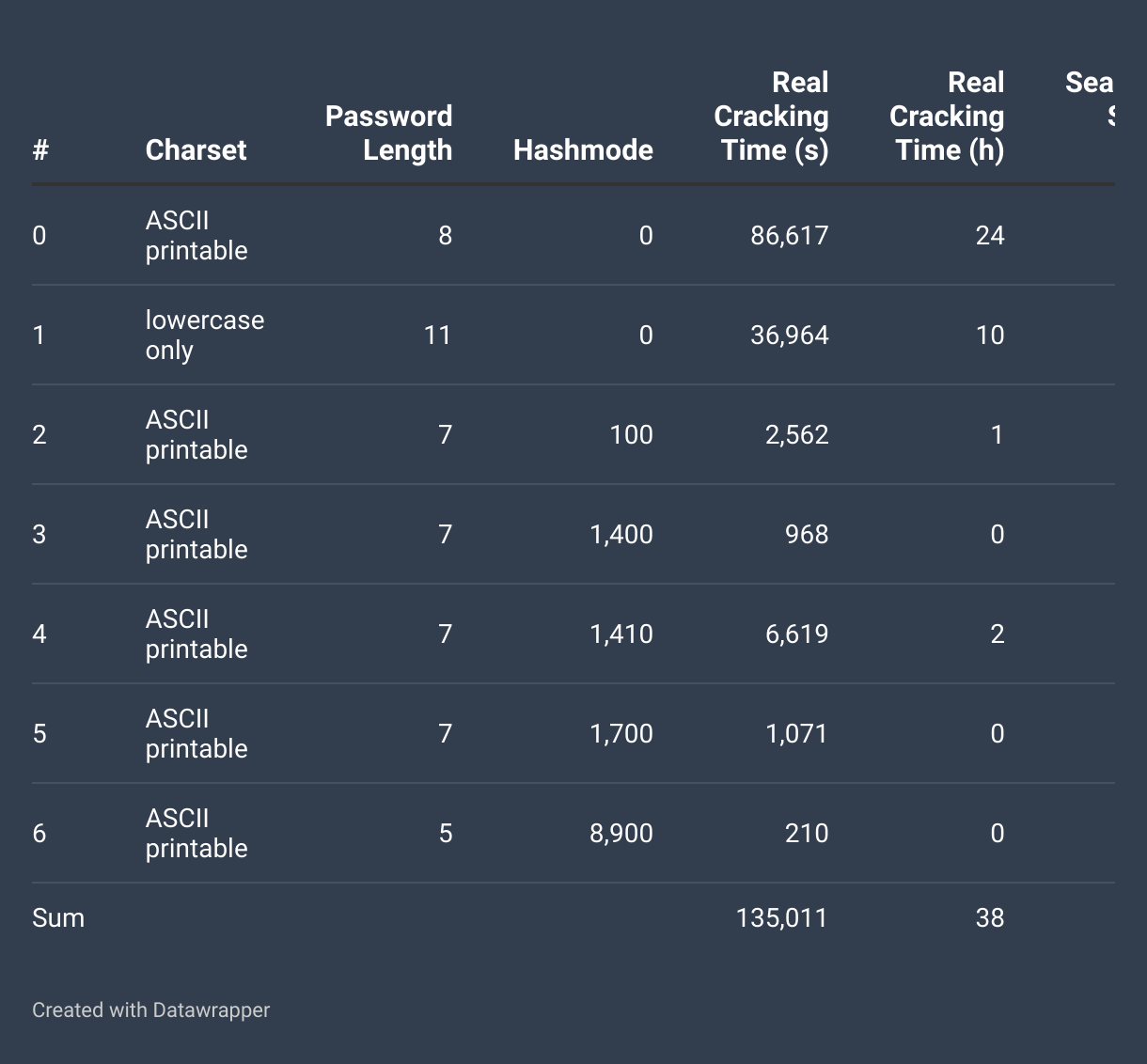The height and width of the screenshot is (1064, 1147).
Task: Click the 6,619 seconds cell
Action: 796,634
